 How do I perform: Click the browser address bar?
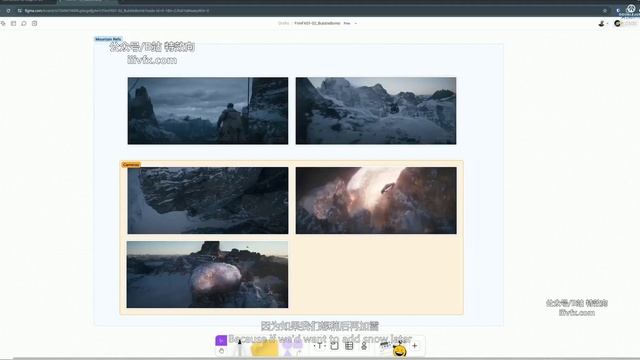point(310,11)
